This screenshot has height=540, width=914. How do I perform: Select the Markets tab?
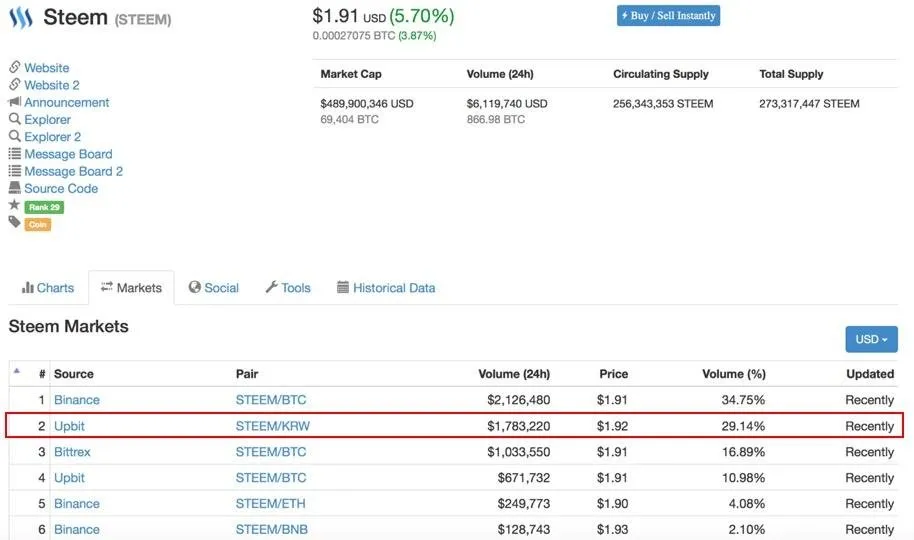pyautogui.click(x=131, y=288)
